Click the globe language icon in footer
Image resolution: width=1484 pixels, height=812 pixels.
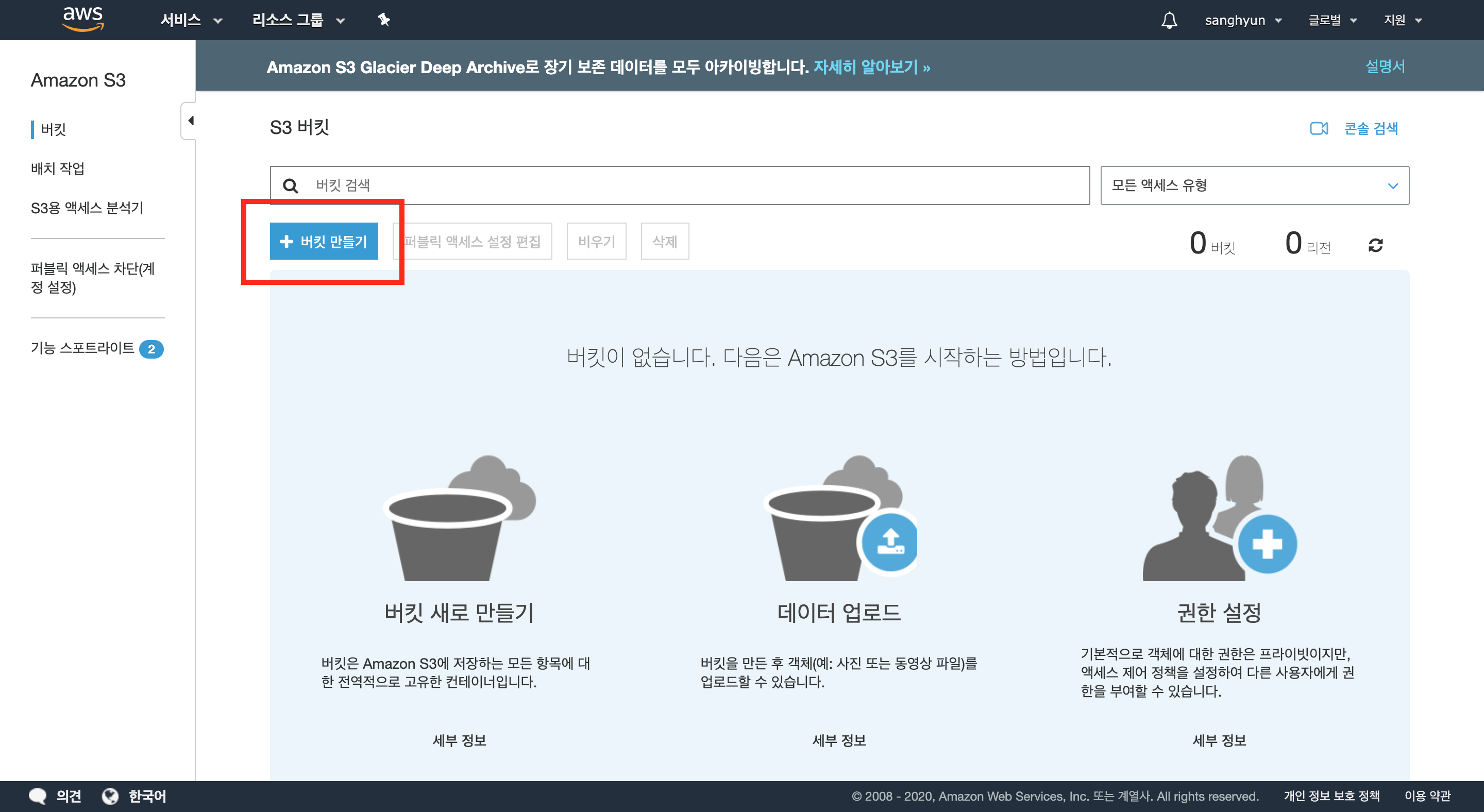(109, 796)
